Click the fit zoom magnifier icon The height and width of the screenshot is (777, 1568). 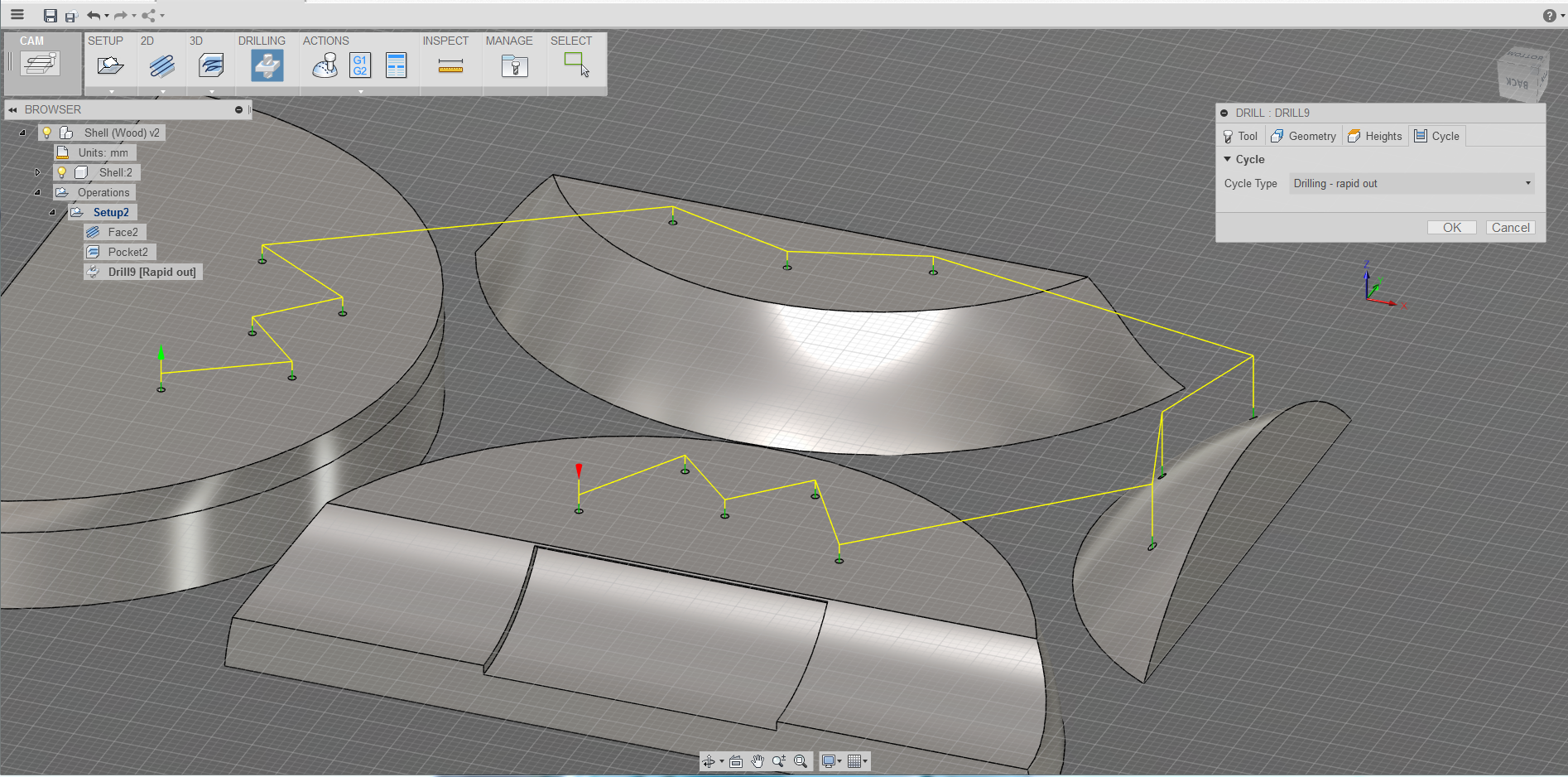(x=801, y=761)
